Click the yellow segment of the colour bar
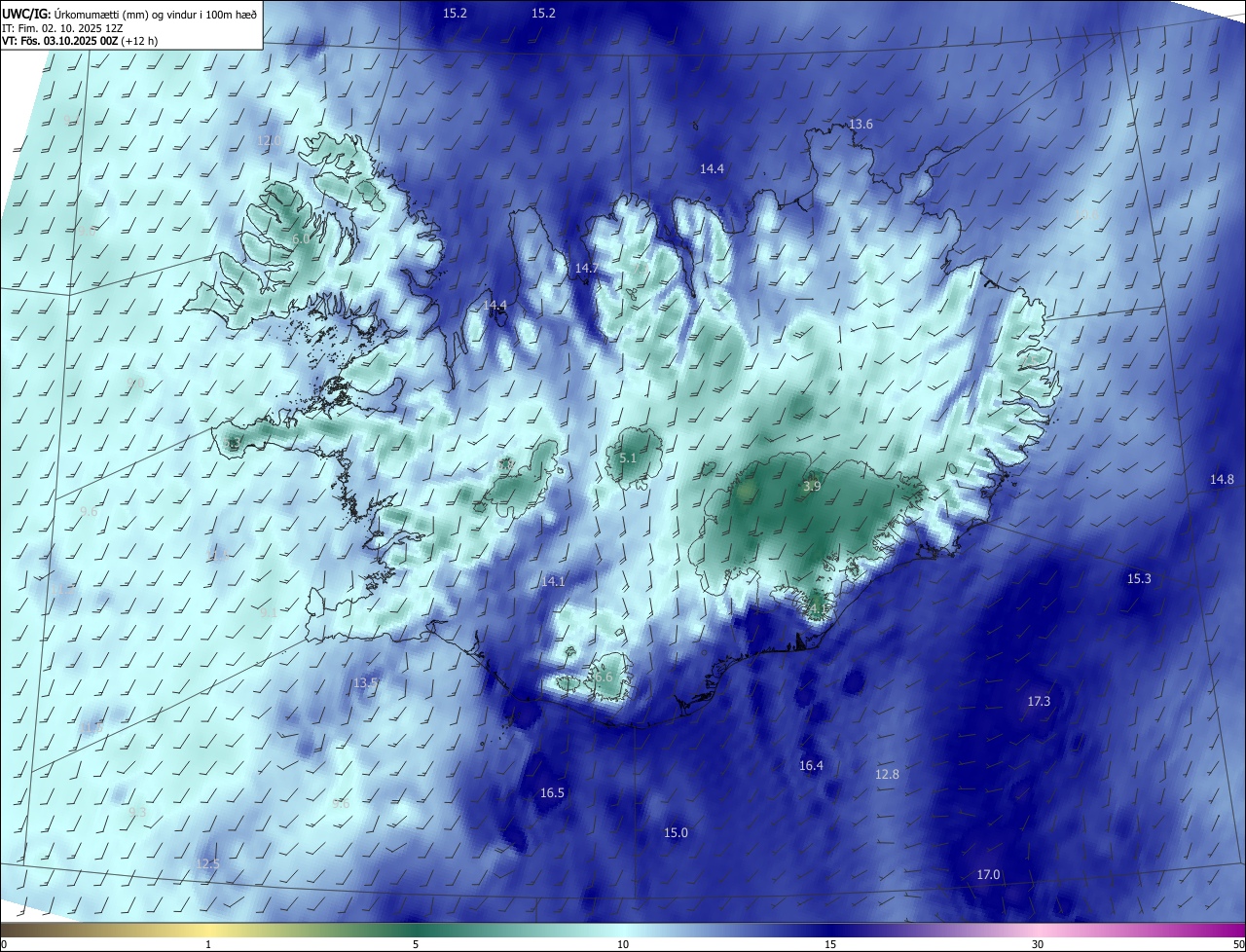This screenshot has width=1246, height=952. point(209,930)
